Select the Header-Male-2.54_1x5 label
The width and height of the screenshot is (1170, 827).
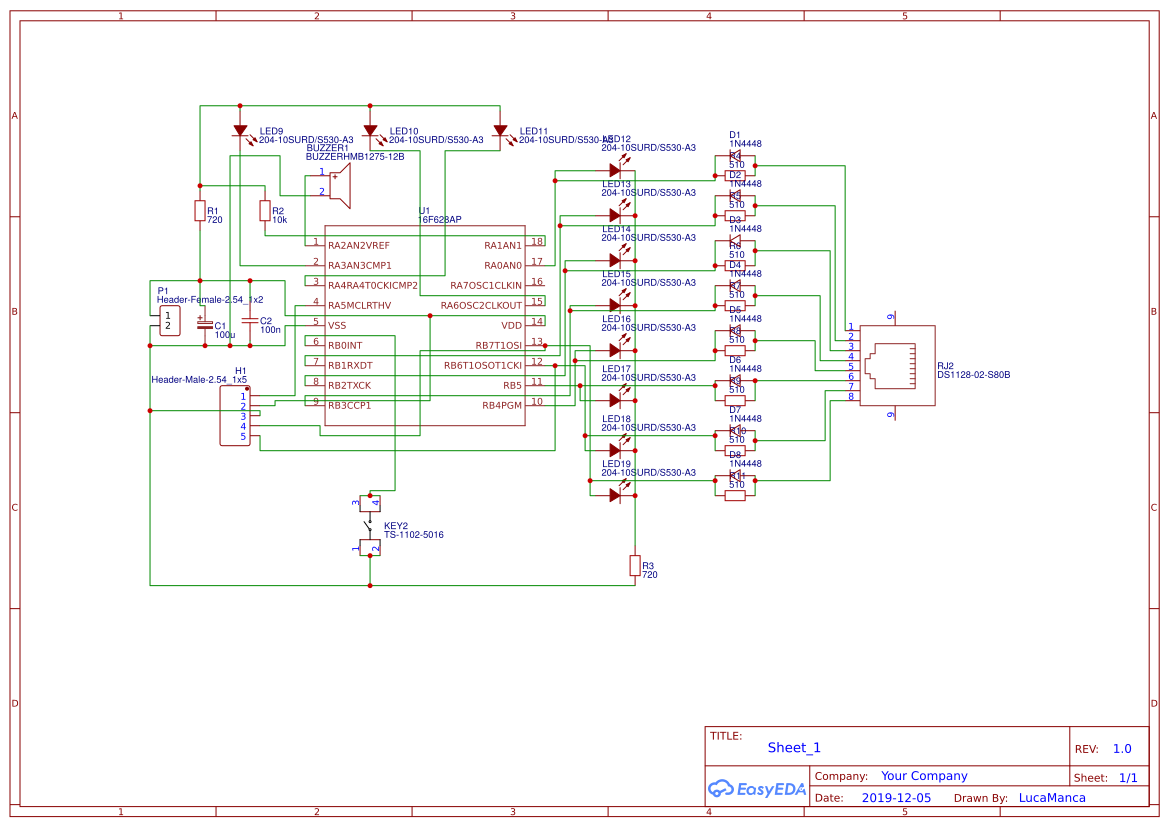pos(199,380)
